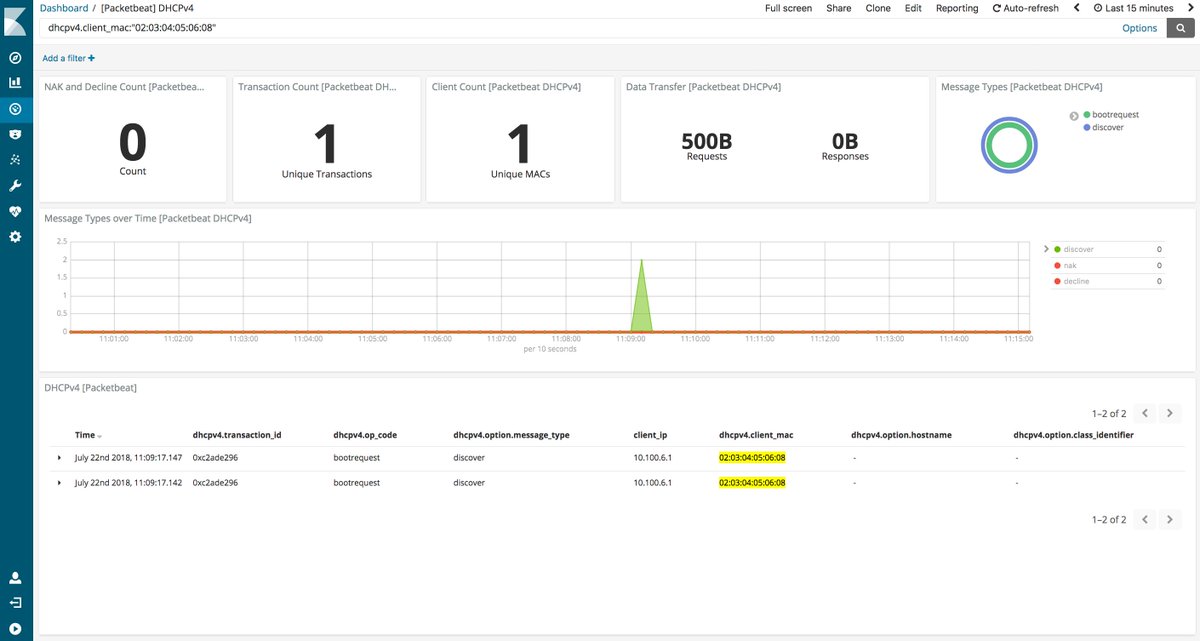Open Dashboard icon in the sidebar

click(x=15, y=108)
